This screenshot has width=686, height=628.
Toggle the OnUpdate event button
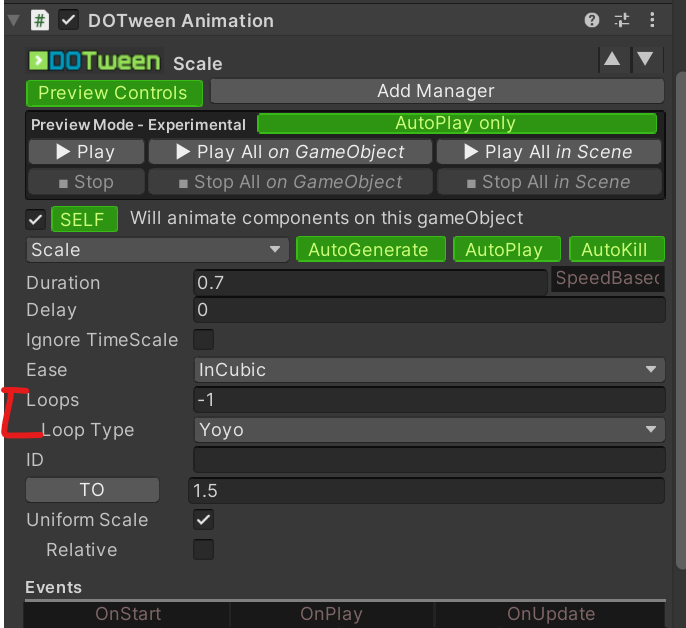550,614
